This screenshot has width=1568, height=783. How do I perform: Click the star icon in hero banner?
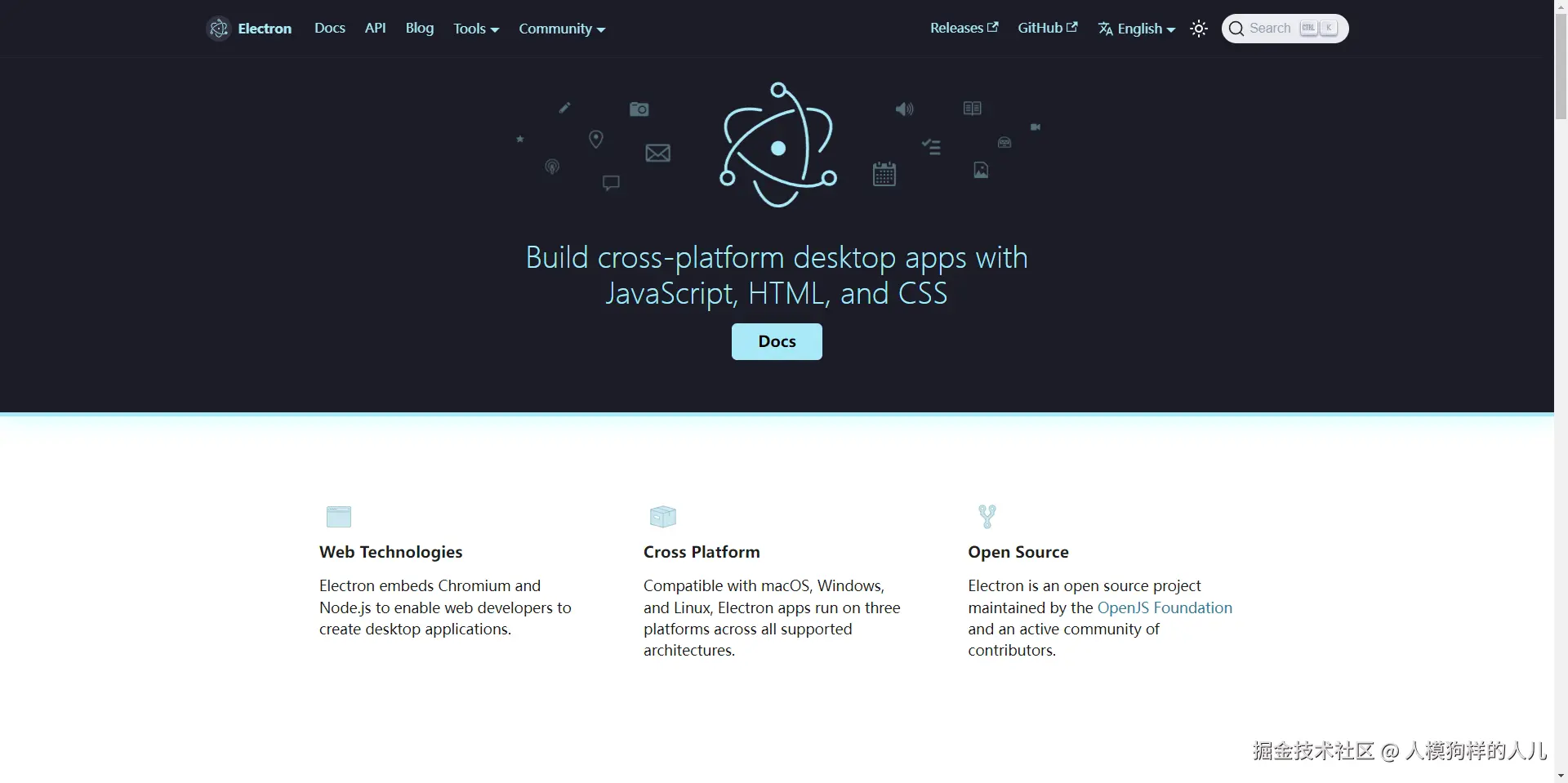click(x=519, y=139)
